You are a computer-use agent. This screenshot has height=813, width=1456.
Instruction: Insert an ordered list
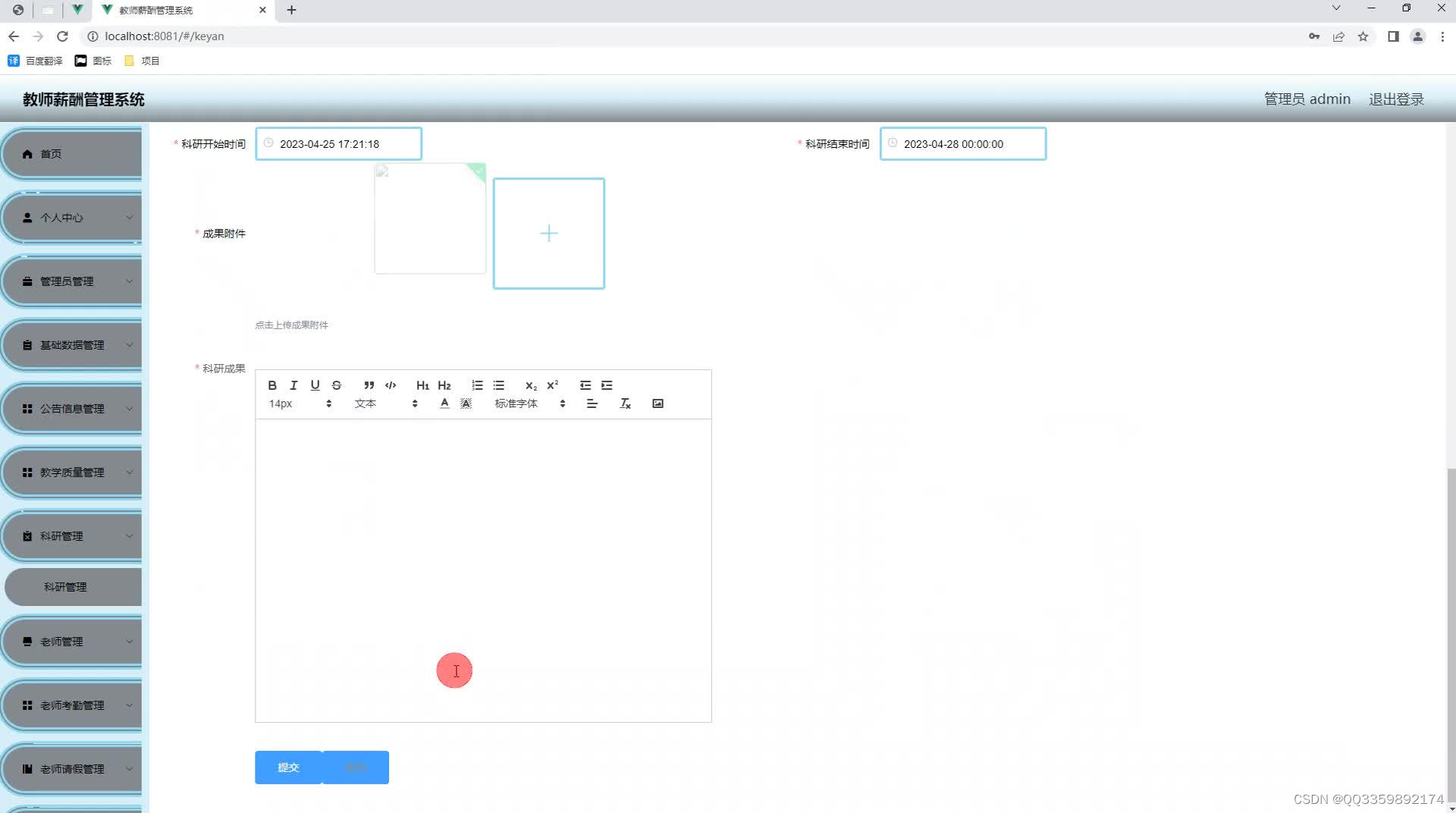(477, 385)
